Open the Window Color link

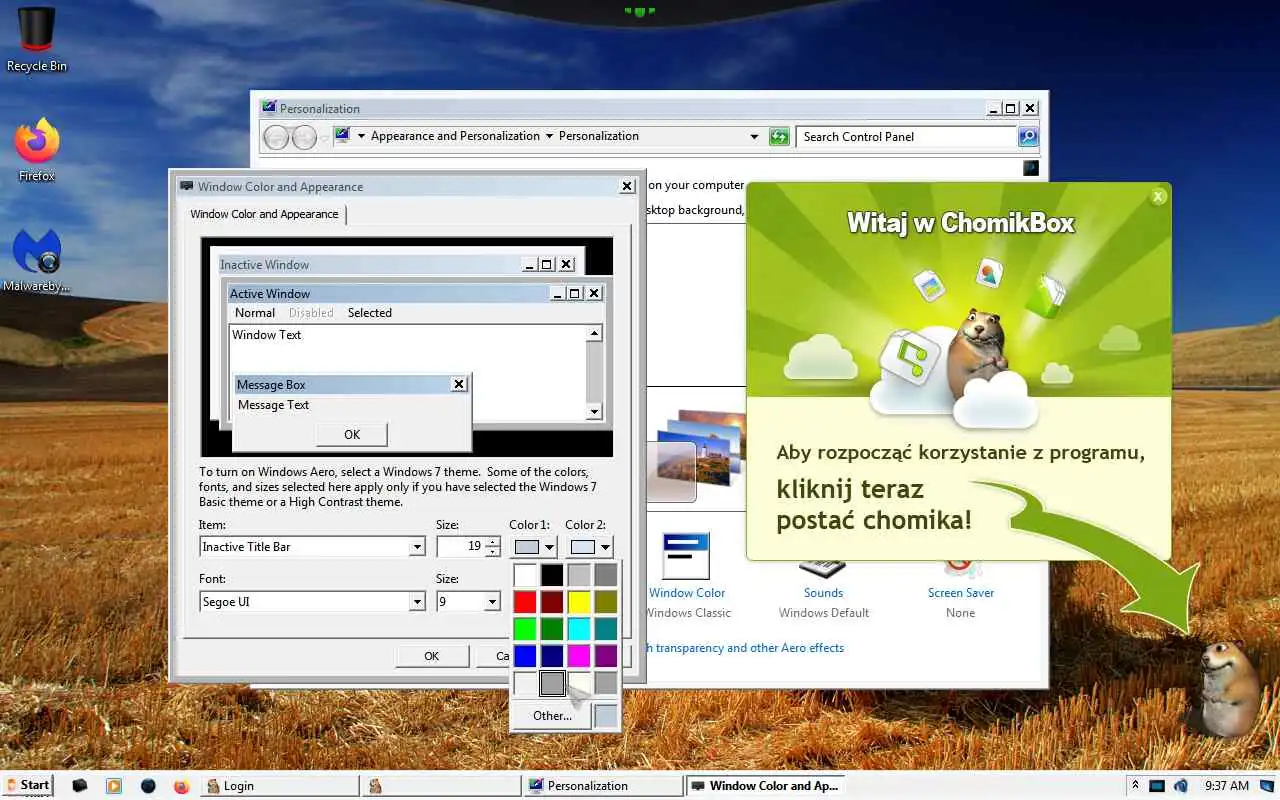[687, 593]
